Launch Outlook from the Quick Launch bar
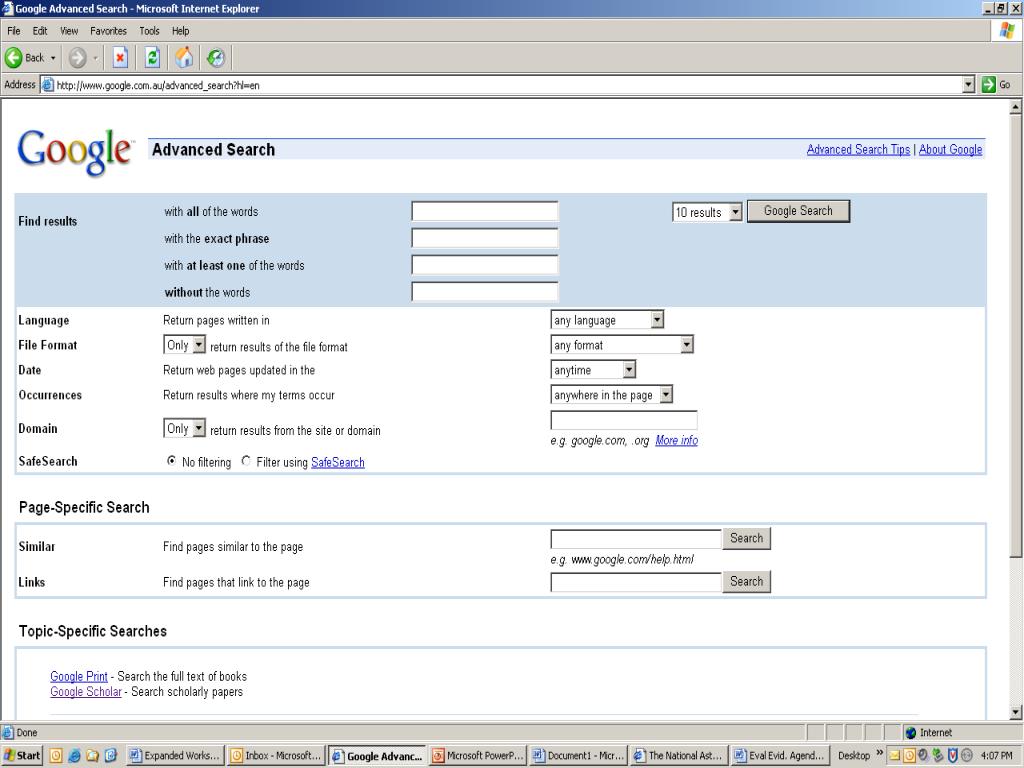 click(56, 756)
